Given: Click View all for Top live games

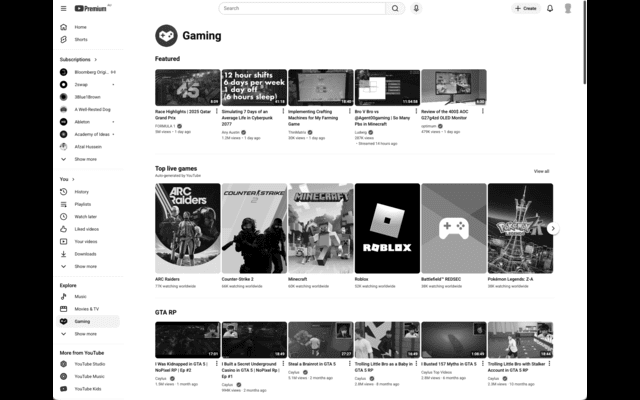Looking at the screenshot, I should point(541,171).
